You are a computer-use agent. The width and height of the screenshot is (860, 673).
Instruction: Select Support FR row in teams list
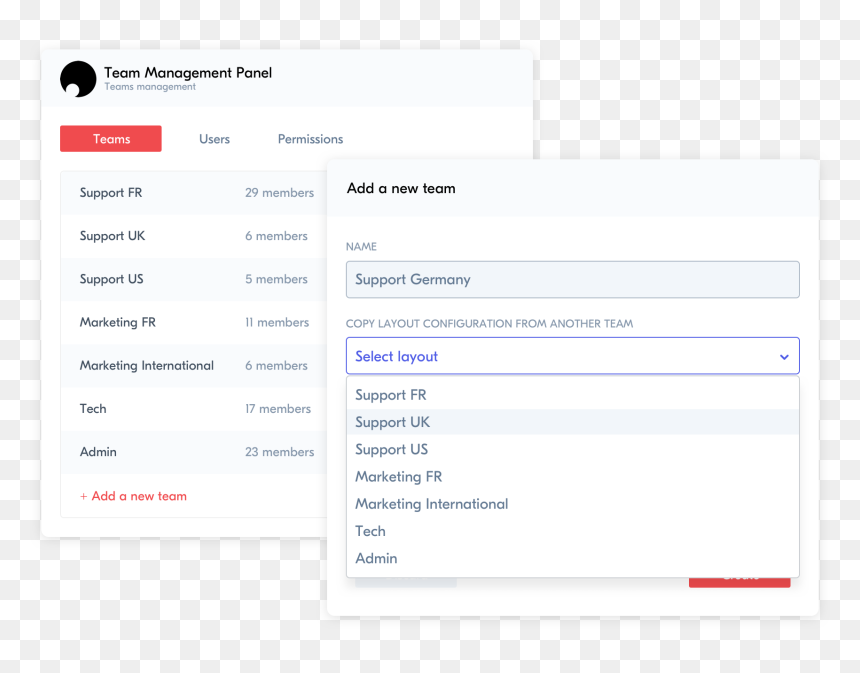pyautogui.click(x=194, y=193)
